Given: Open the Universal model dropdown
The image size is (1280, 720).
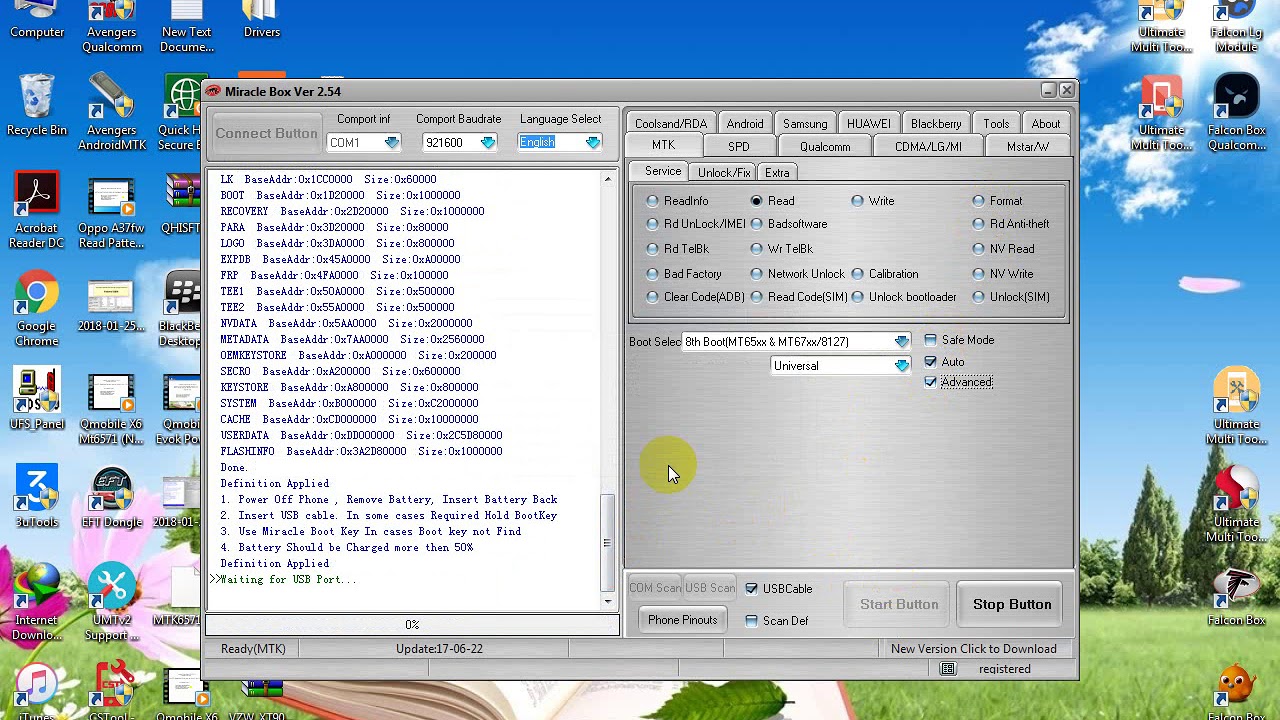Looking at the screenshot, I should (x=902, y=366).
